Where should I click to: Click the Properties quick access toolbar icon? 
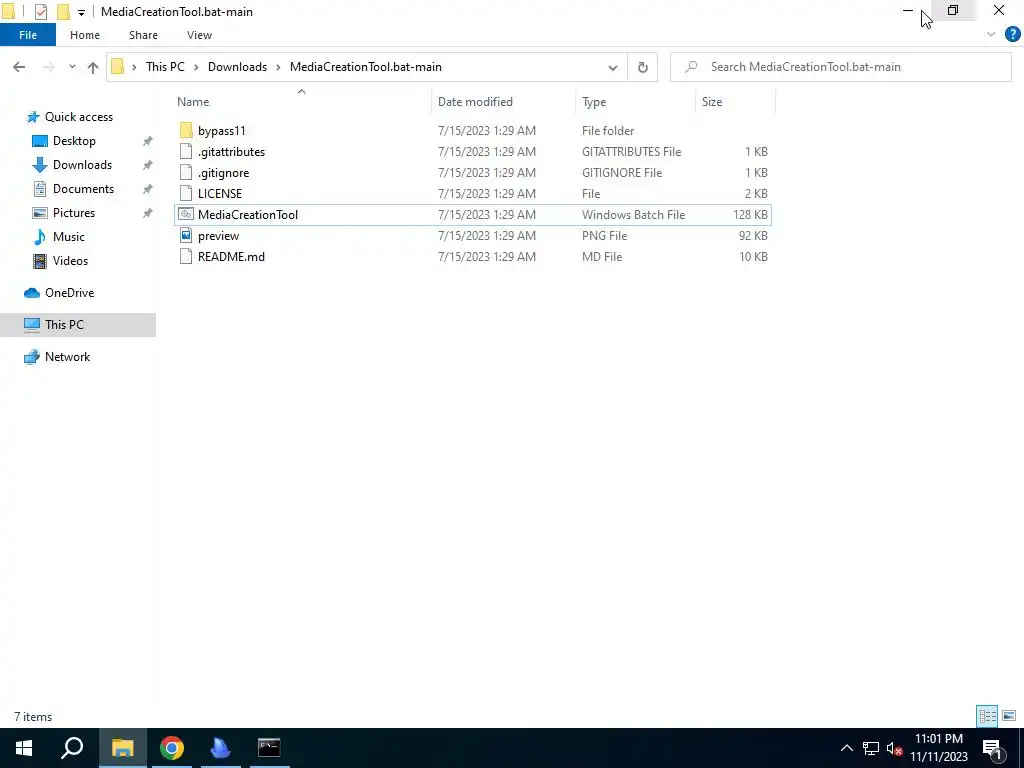[40, 12]
